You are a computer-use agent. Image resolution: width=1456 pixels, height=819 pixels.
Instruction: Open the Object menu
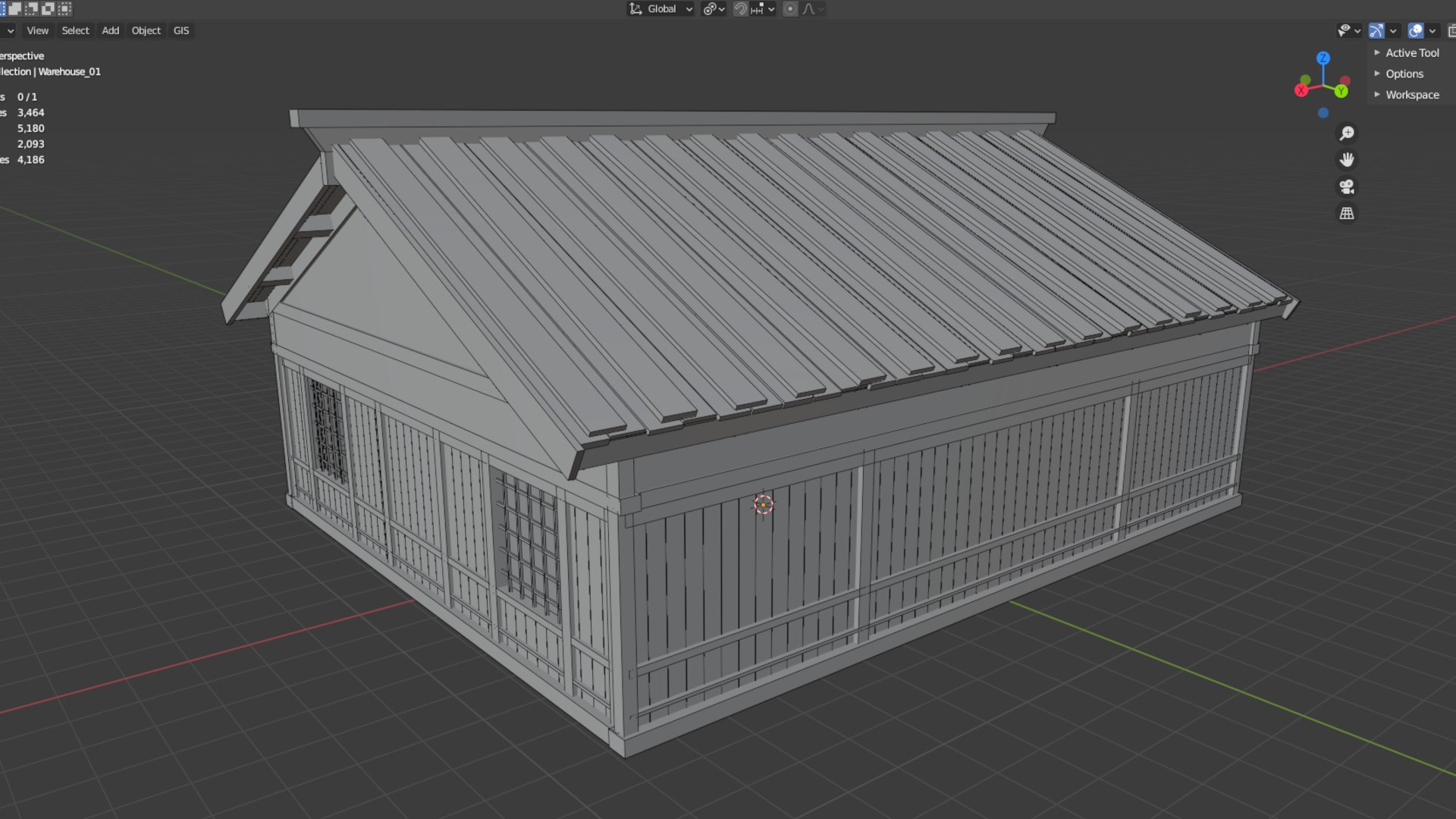[146, 30]
